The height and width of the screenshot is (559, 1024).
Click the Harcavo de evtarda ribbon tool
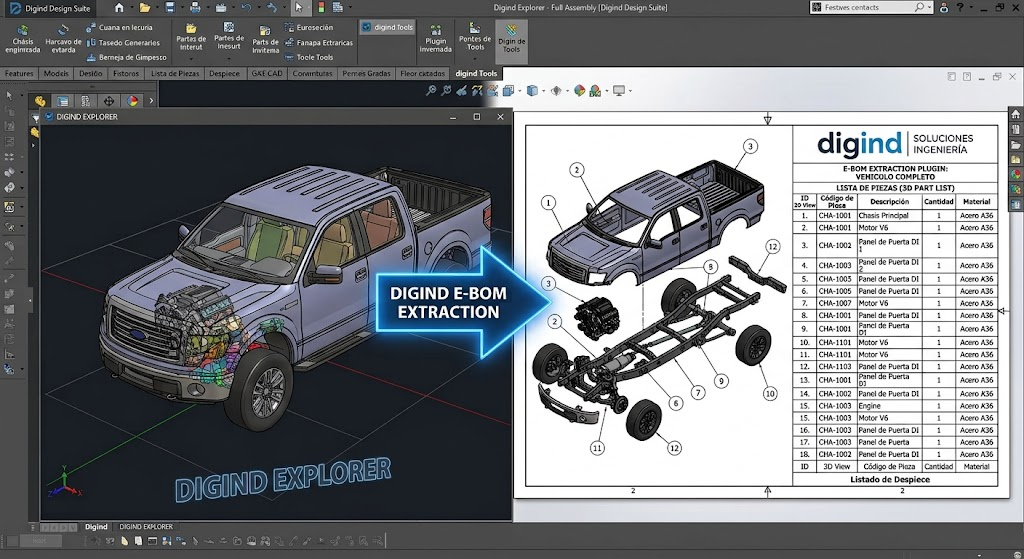pyautogui.click(x=63, y=39)
